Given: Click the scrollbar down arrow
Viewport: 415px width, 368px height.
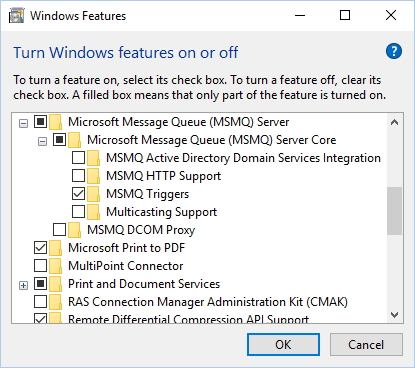Looking at the screenshot, I should click(395, 315).
